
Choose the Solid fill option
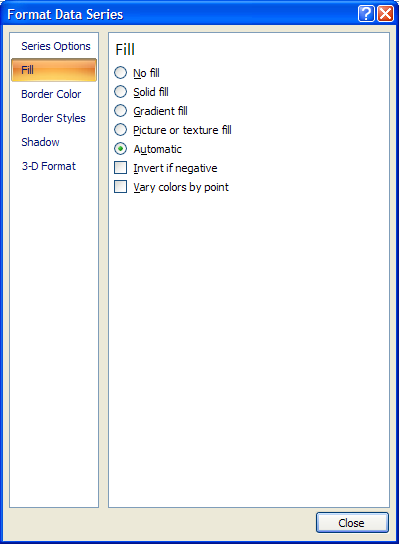pos(120,92)
